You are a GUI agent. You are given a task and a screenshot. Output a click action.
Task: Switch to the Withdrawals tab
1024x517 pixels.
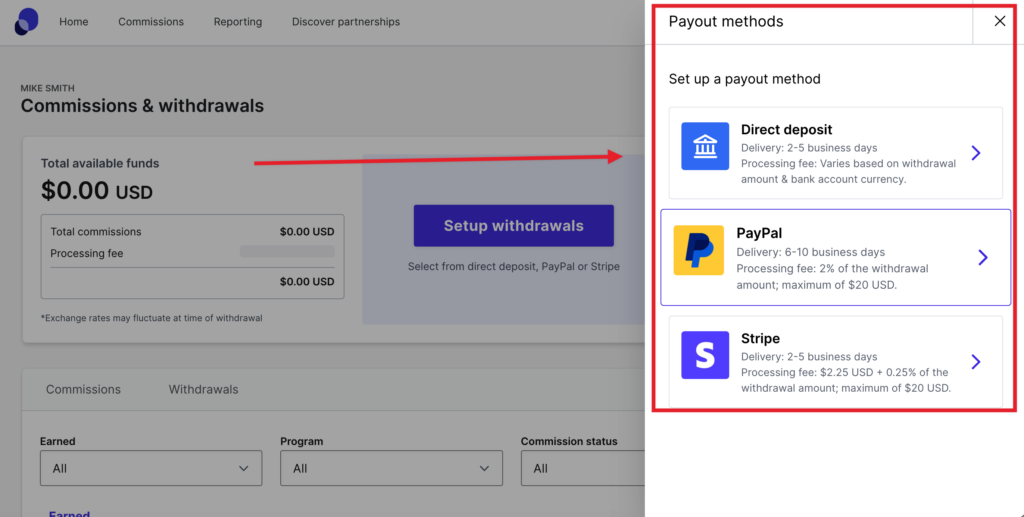point(203,389)
